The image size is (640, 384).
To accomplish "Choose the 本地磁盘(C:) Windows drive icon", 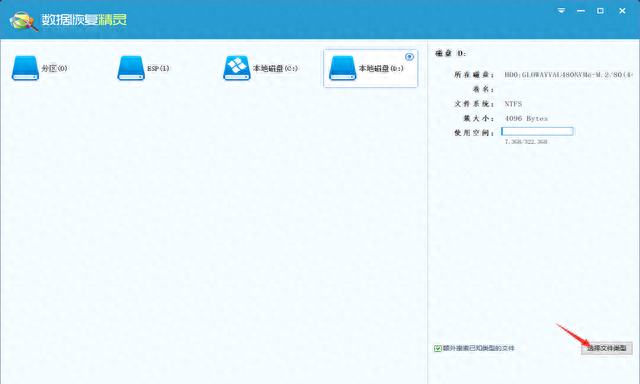I will (x=237, y=68).
